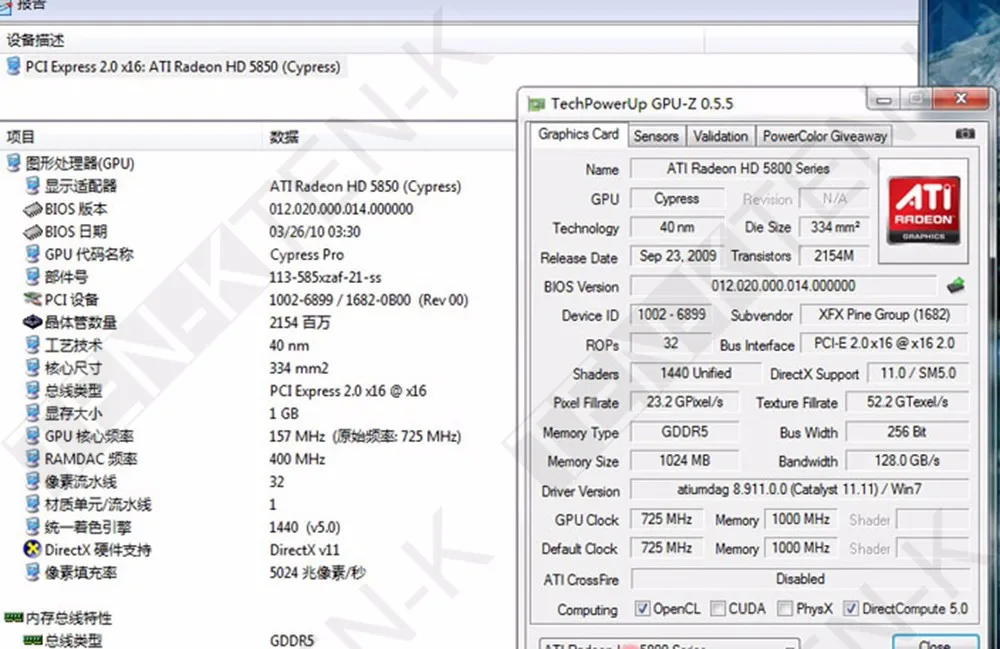
Task: Click the 设备描述 header label
Action: pyautogui.click(x=35, y=40)
